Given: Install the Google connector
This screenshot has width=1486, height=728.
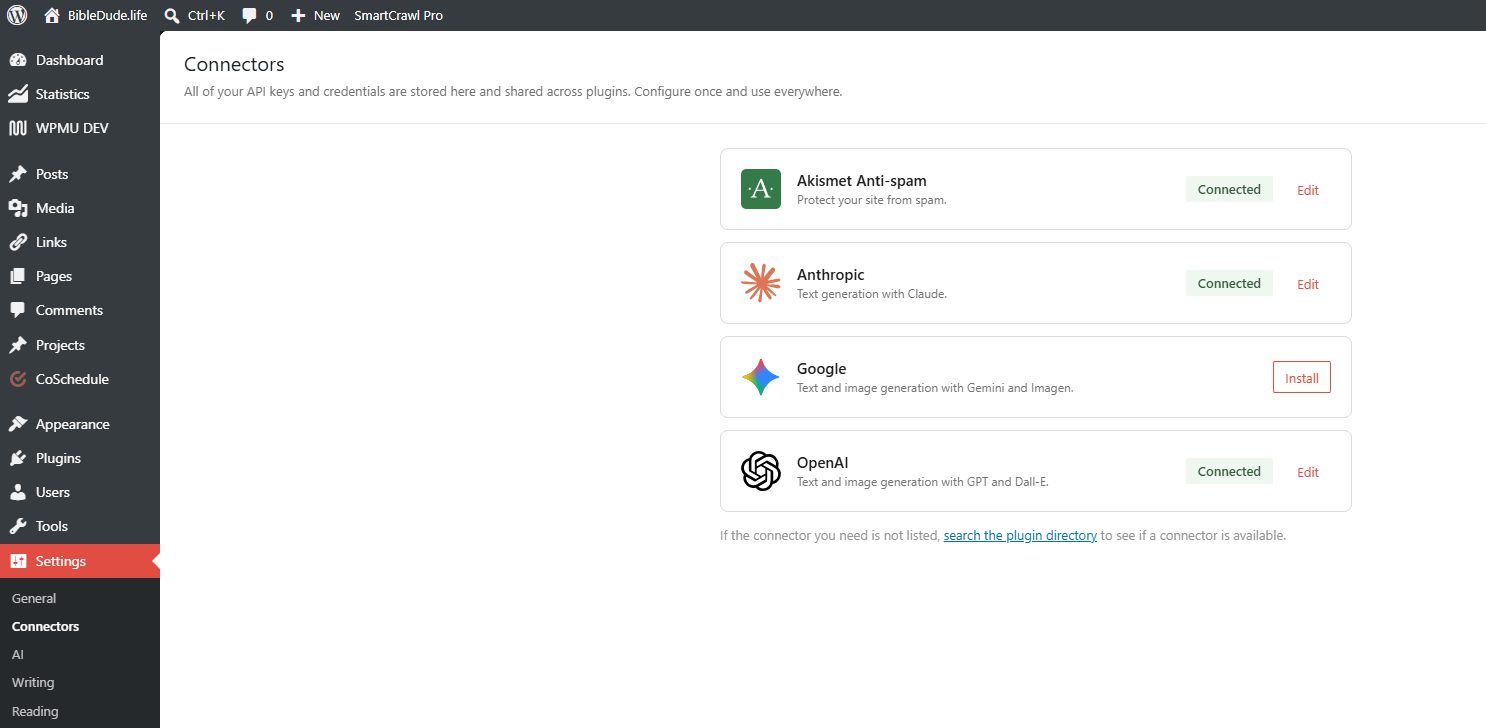Looking at the screenshot, I should coord(1302,378).
